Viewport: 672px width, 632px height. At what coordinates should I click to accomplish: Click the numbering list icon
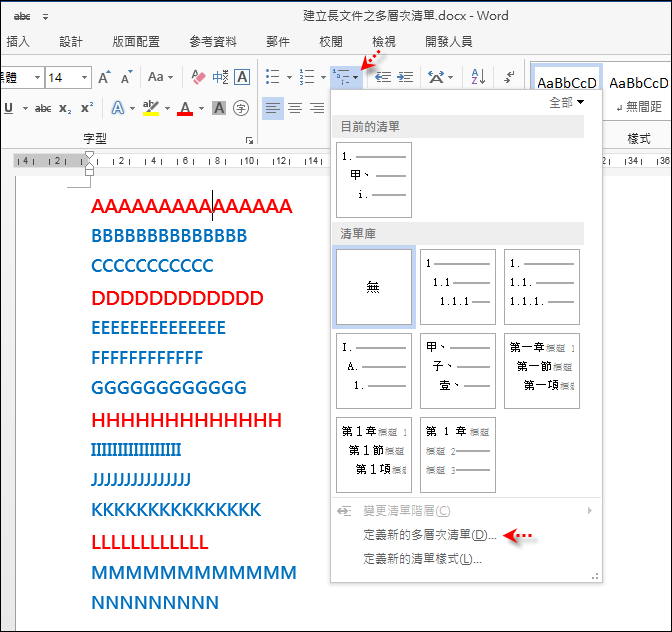[307, 77]
